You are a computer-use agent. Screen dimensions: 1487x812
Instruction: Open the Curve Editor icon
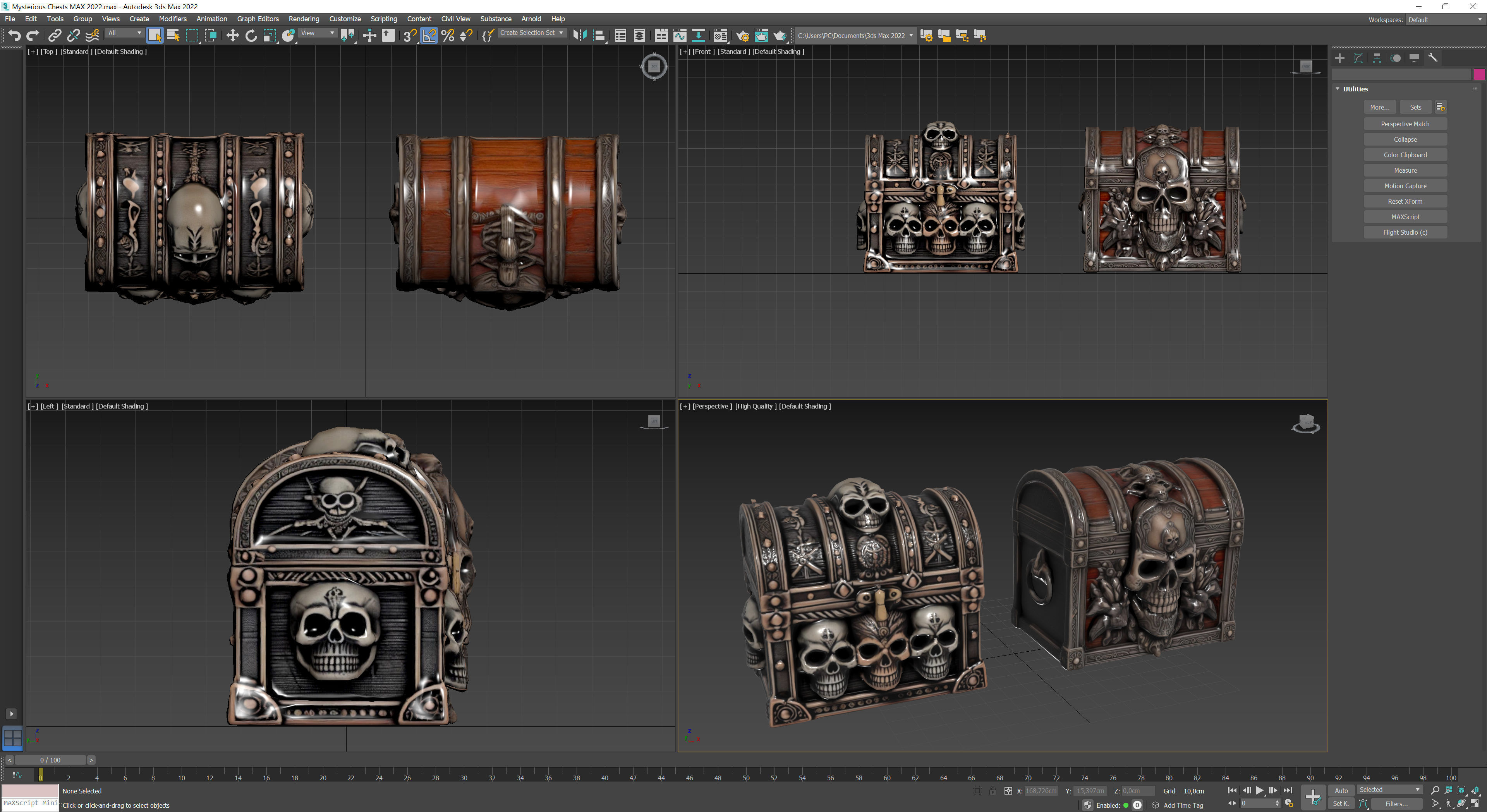point(680,35)
